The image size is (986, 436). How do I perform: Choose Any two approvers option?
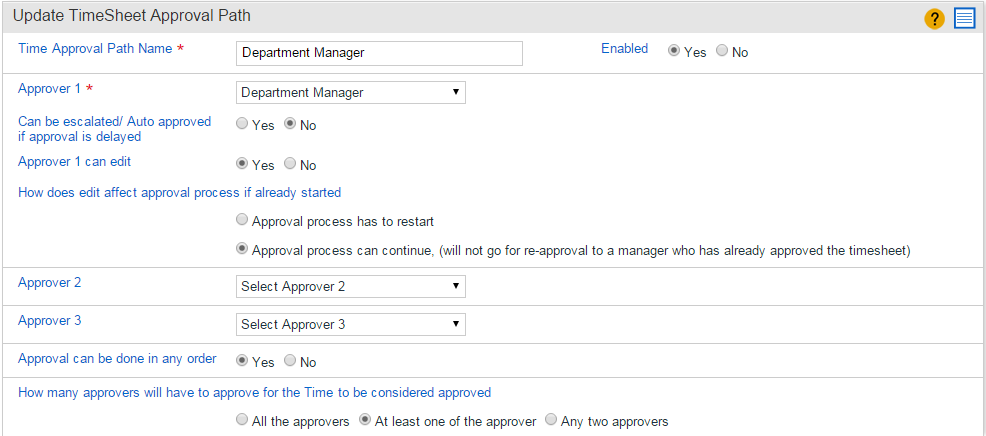[551, 420]
